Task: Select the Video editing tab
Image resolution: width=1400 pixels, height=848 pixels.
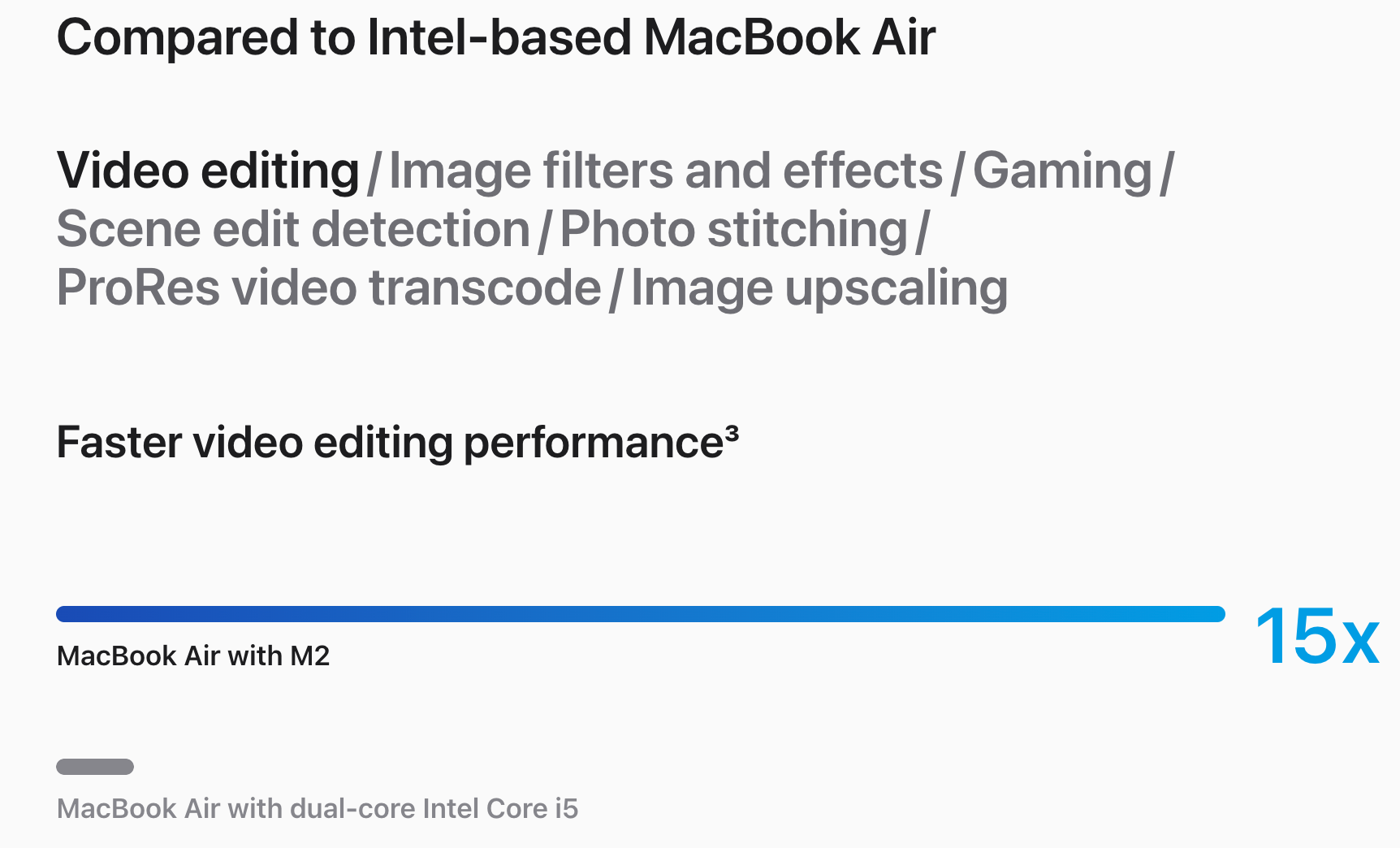Action: [x=208, y=171]
